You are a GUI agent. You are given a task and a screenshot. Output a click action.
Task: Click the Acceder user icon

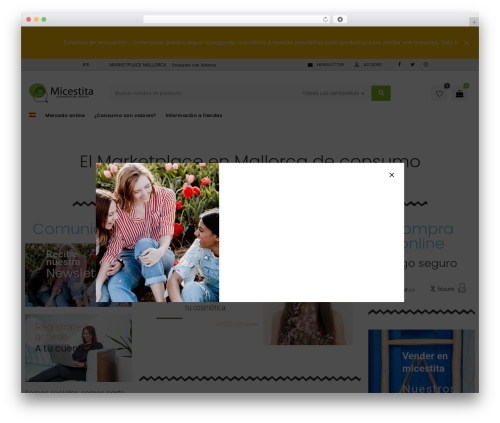click(x=356, y=65)
